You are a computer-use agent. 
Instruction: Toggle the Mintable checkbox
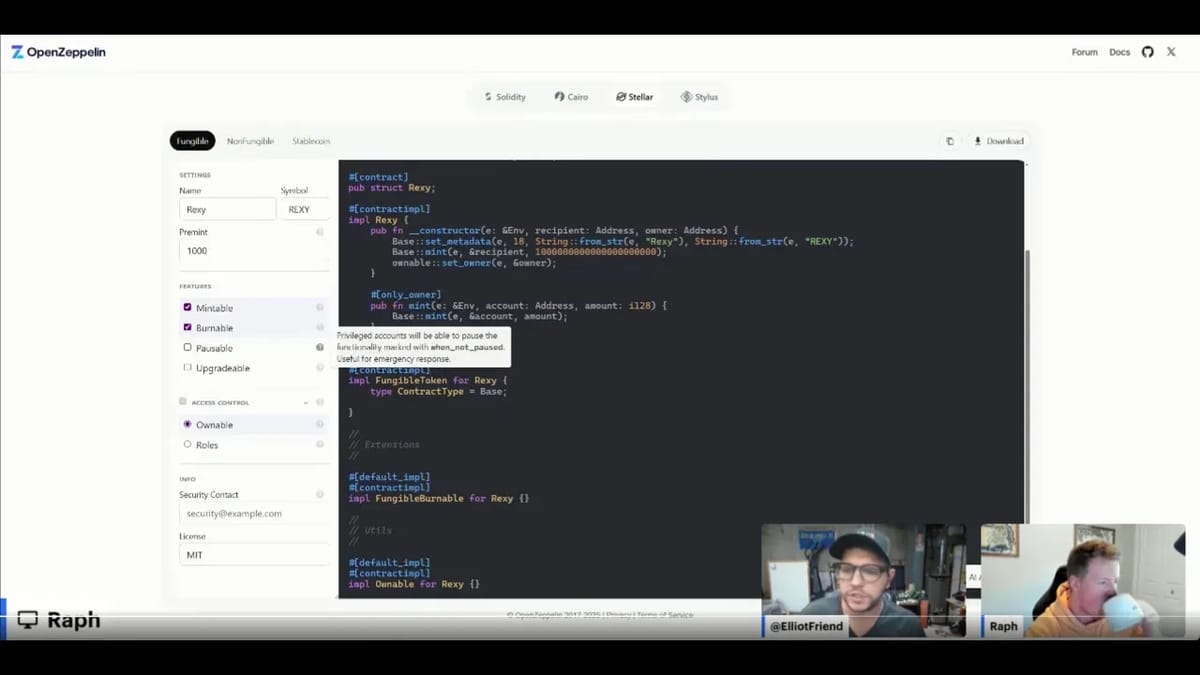(x=187, y=308)
